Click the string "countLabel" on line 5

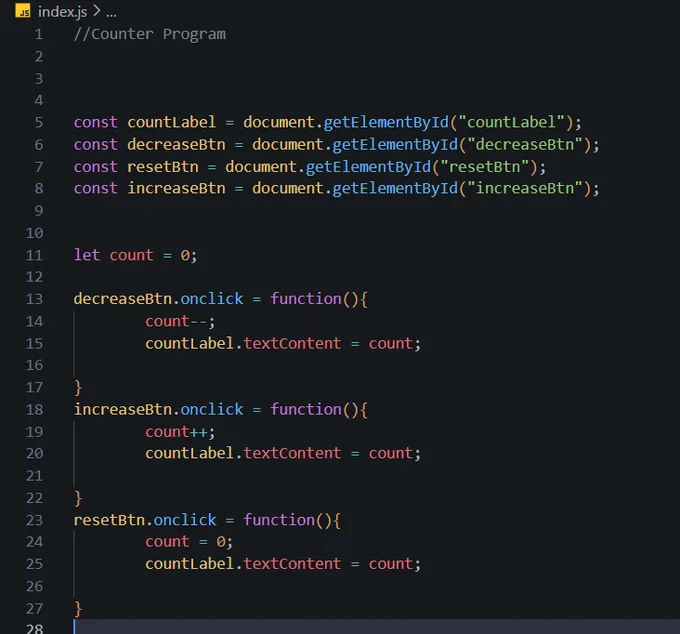[x=511, y=123]
